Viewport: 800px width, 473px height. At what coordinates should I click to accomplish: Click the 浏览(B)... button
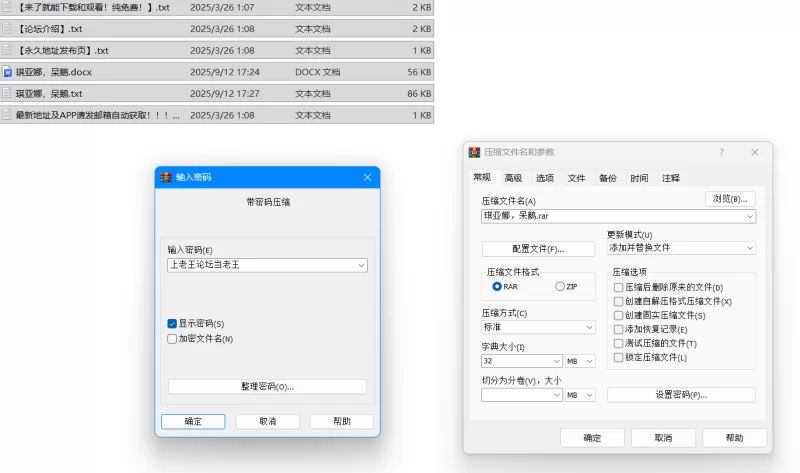(x=730, y=199)
